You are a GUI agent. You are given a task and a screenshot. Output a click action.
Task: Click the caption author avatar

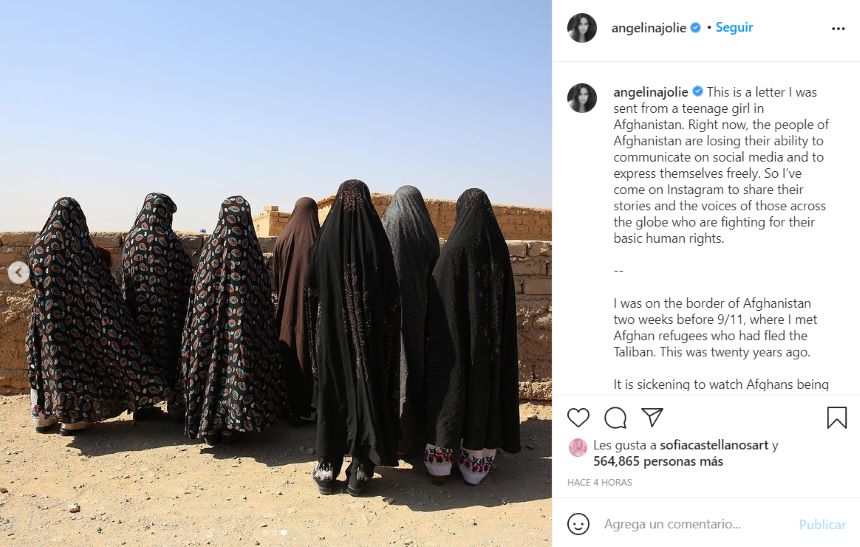pos(582,98)
